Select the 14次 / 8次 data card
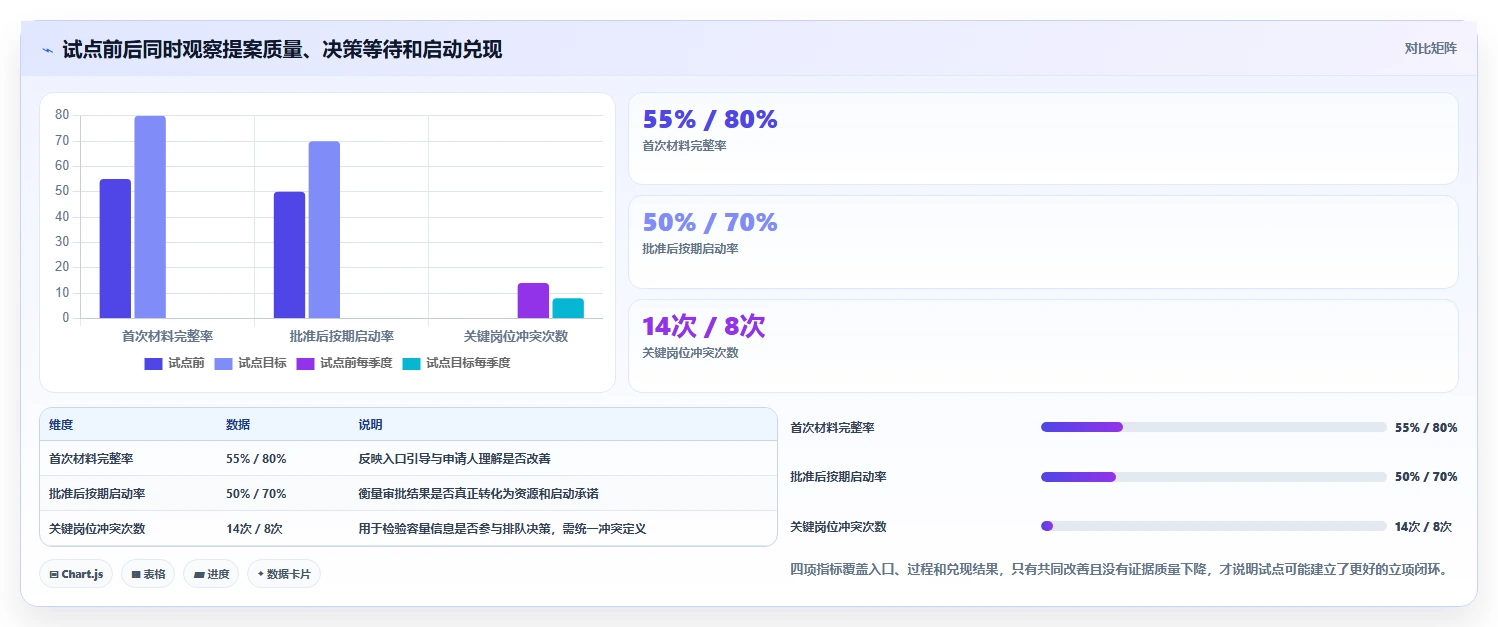The image size is (1498, 627). 1043,346
